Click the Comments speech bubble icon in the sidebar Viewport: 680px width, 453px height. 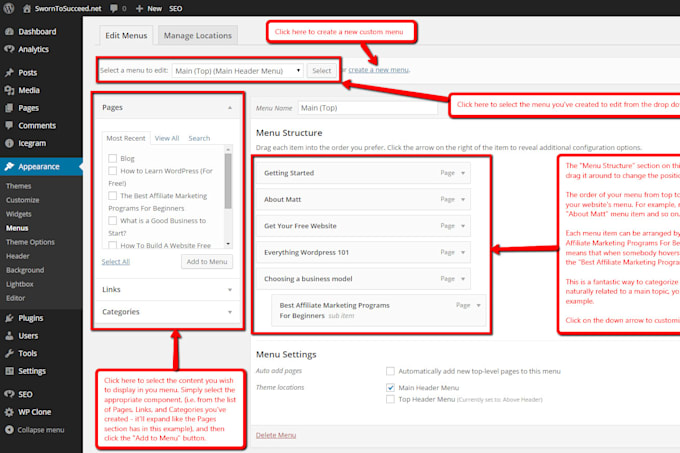click(9, 126)
